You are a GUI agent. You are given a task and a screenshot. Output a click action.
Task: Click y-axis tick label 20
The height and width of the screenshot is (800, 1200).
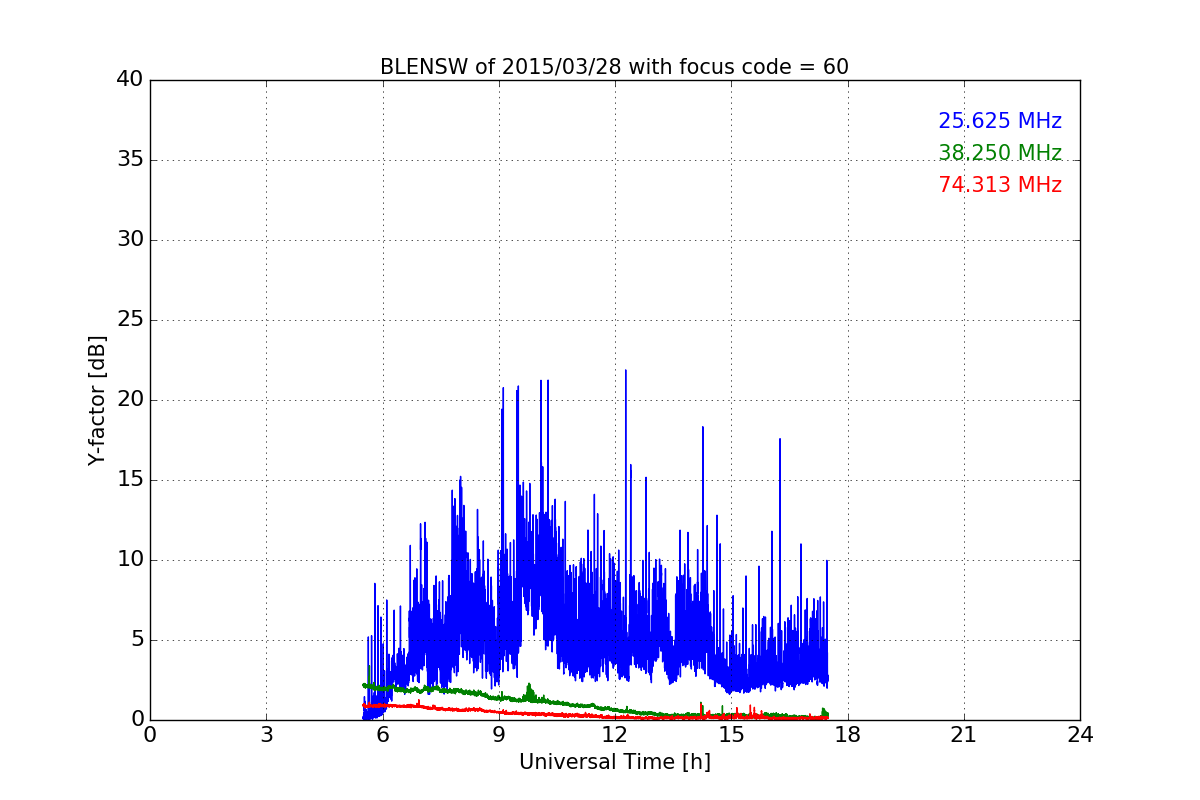point(130,400)
